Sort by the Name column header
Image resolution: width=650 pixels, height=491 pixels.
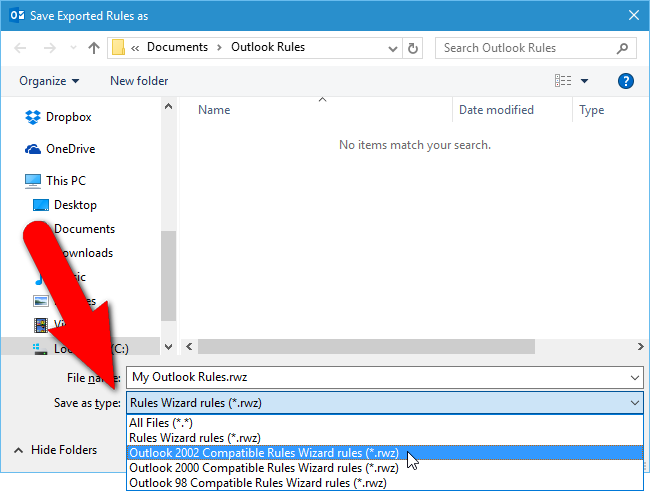pyautogui.click(x=214, y=110)
